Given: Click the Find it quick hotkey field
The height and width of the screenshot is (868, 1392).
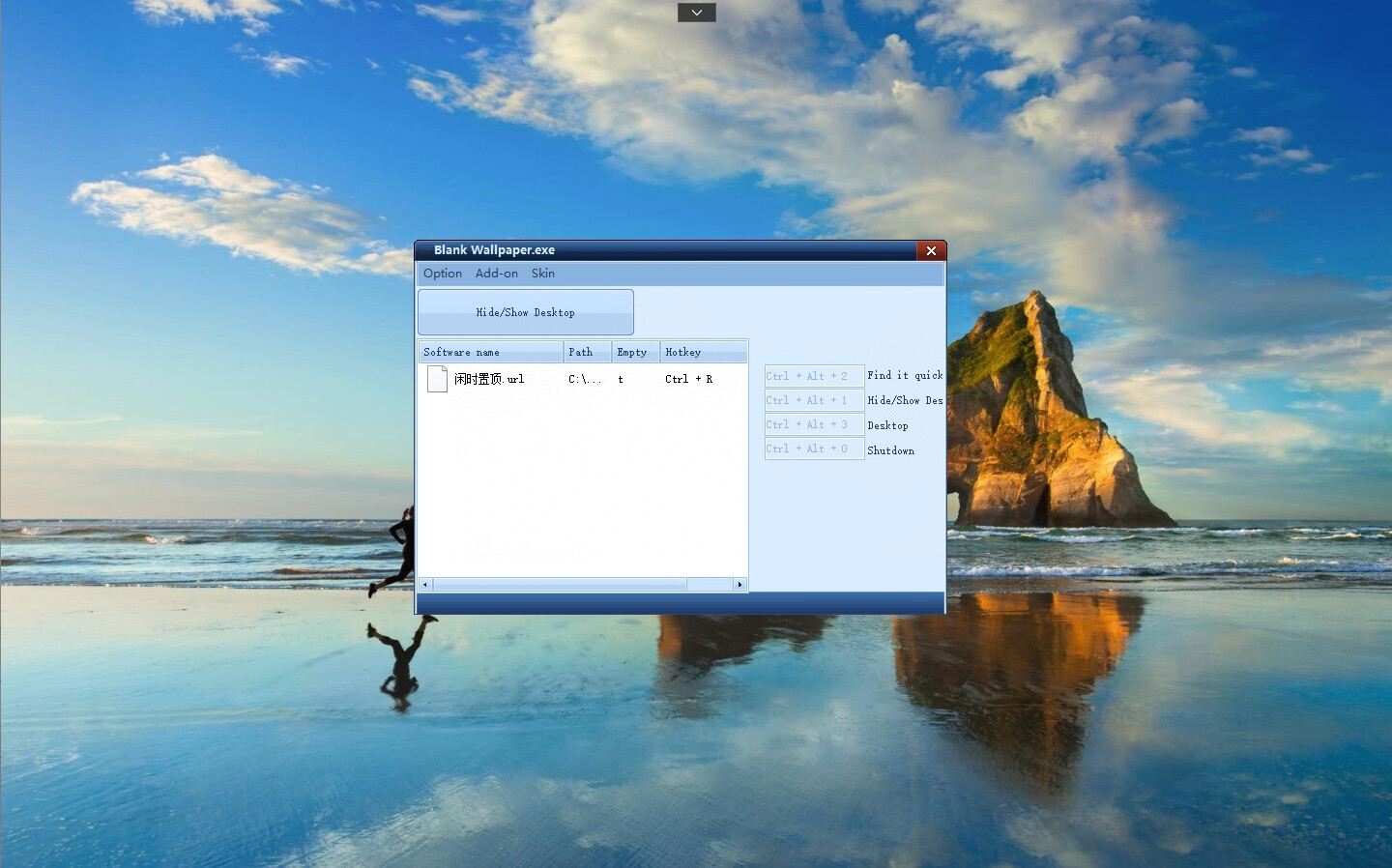Looking at the screenshot, I should tap(813, 375).
